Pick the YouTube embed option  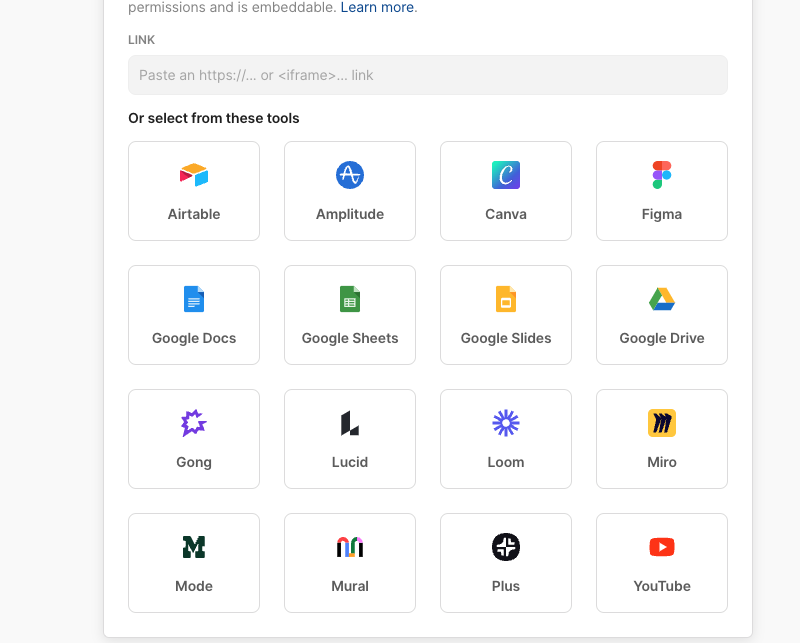point(662,563)
